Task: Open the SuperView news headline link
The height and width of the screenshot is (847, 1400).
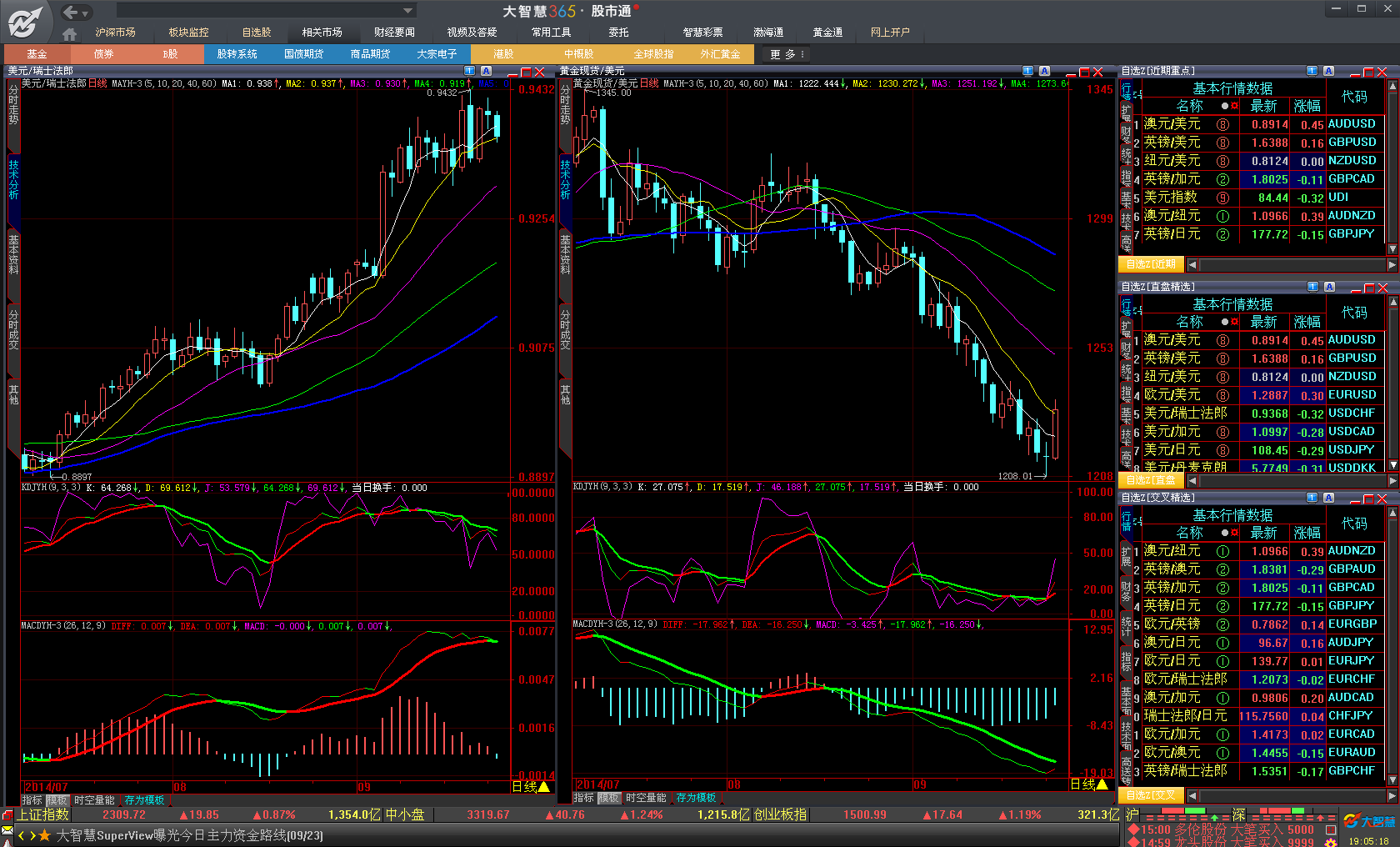Action: point(189,835)
